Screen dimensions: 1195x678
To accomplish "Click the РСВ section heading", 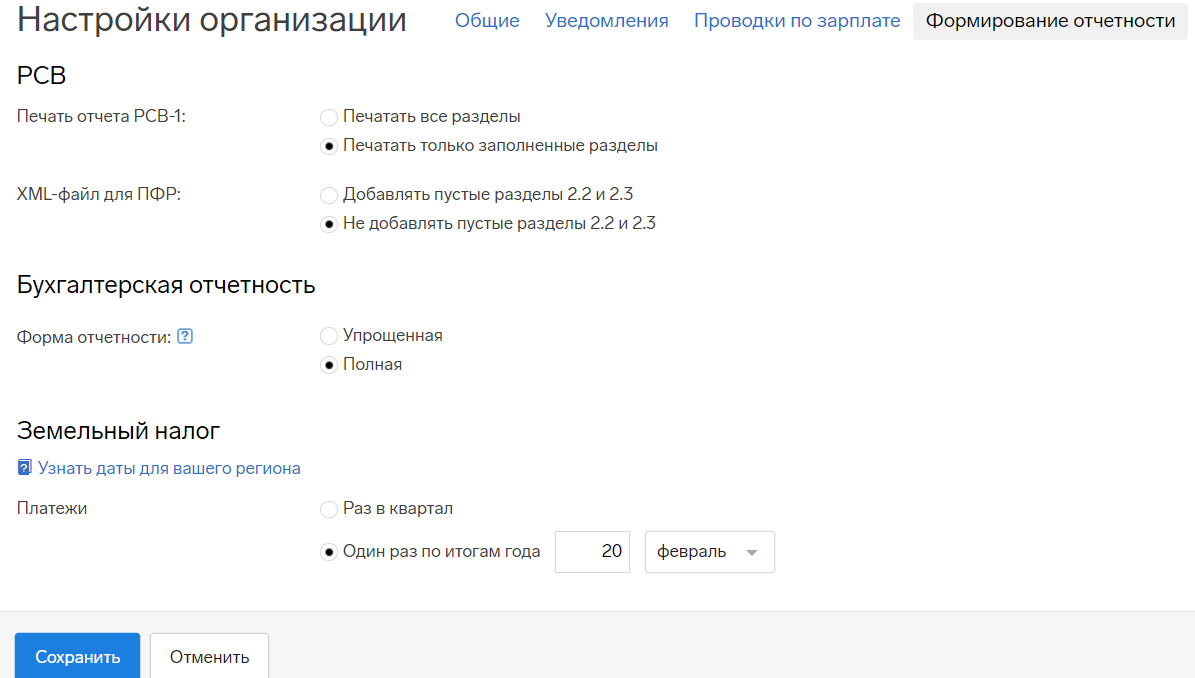I will pyautogui.click(x=41, y=75).
